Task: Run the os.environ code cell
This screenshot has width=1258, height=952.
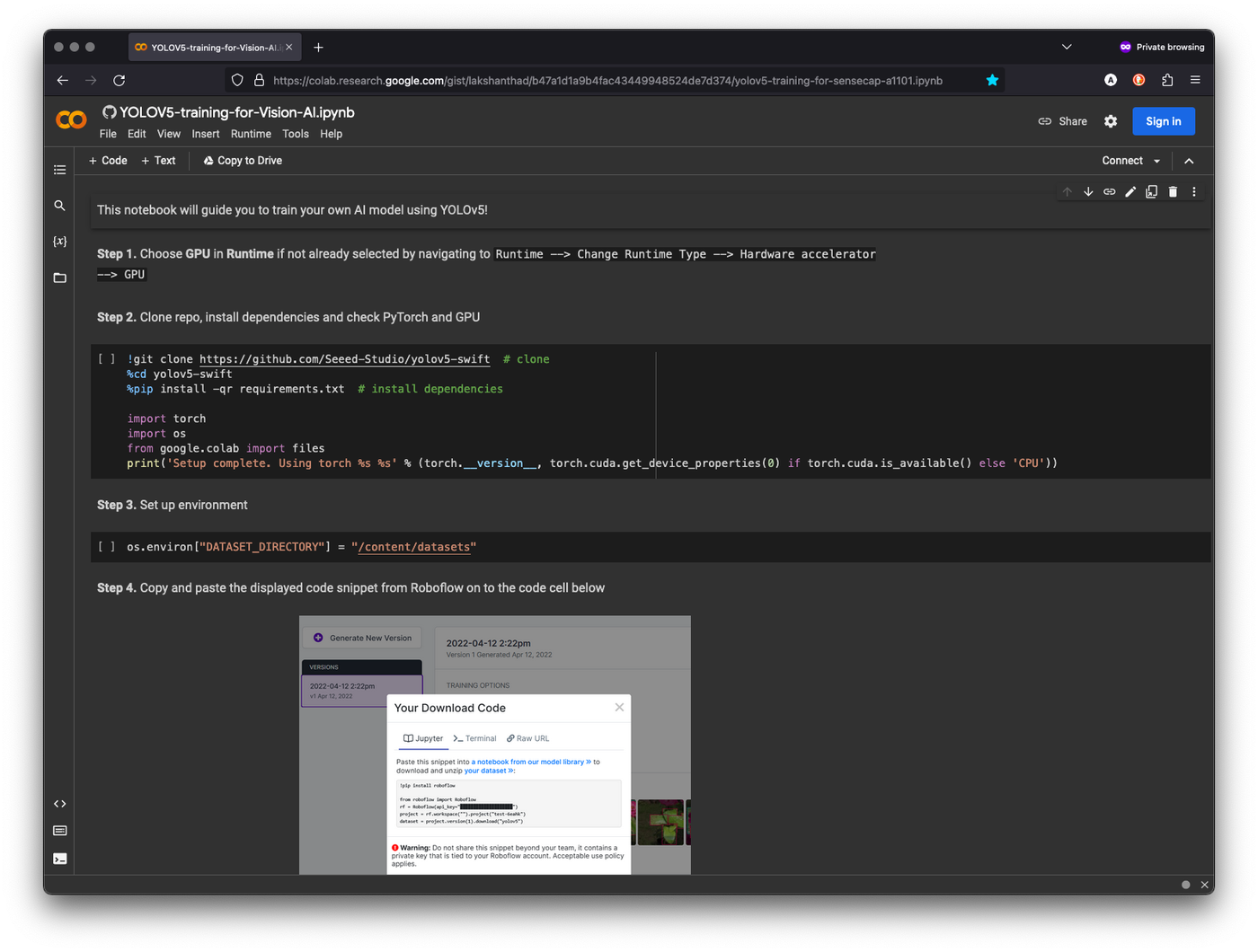Action: point(107,547)
